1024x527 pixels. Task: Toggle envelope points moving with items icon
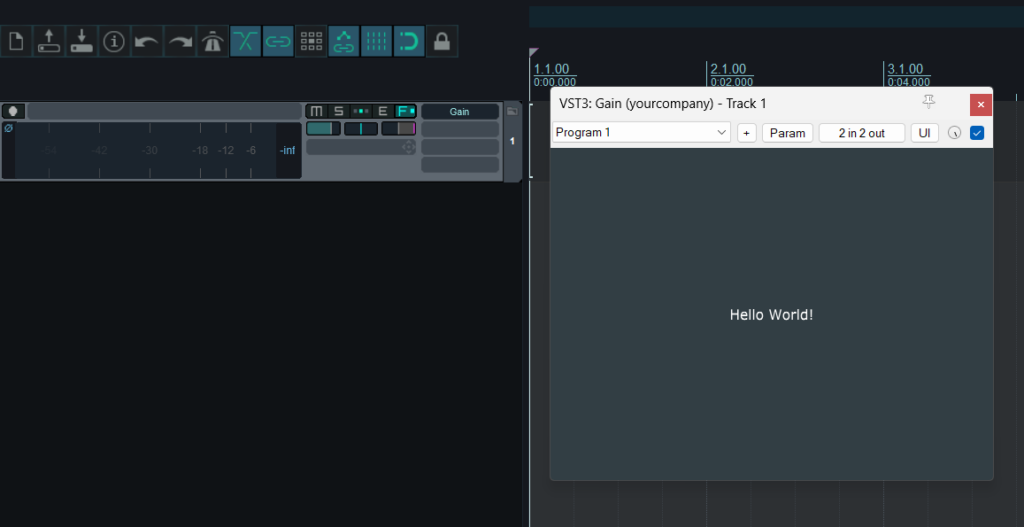344,42
